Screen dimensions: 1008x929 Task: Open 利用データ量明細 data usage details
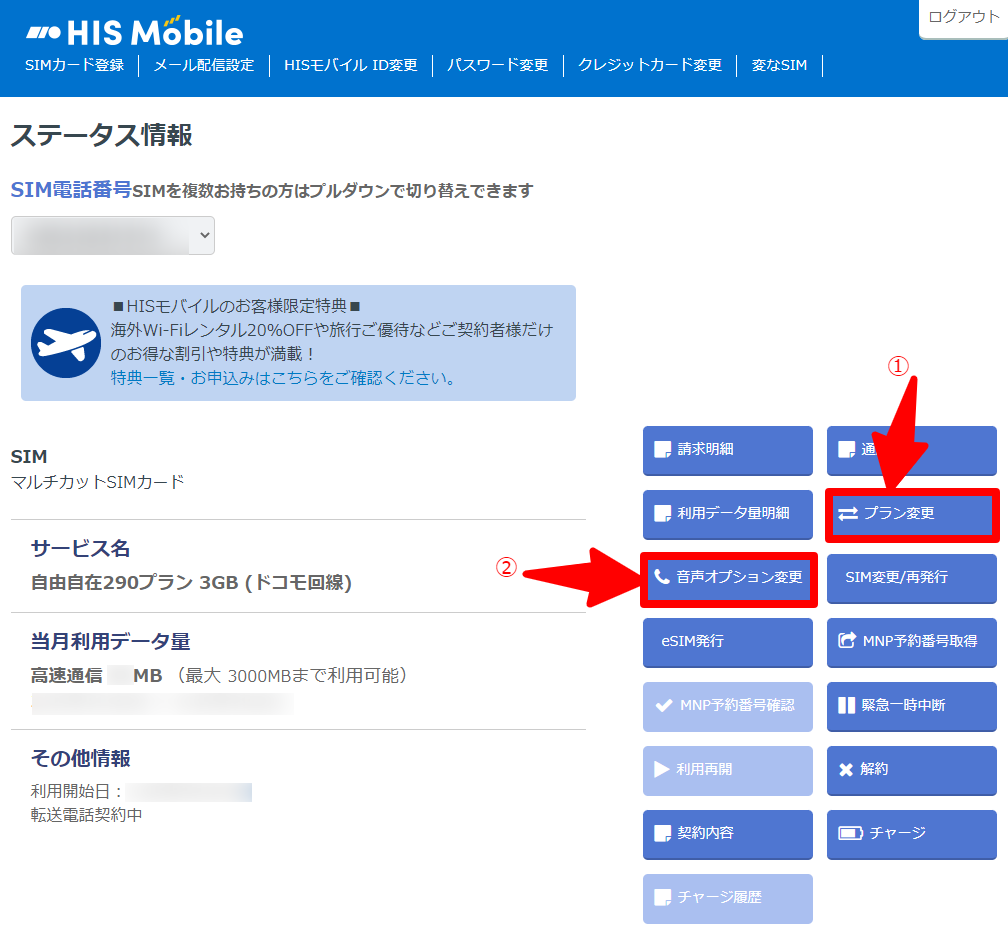coord(728,514)
